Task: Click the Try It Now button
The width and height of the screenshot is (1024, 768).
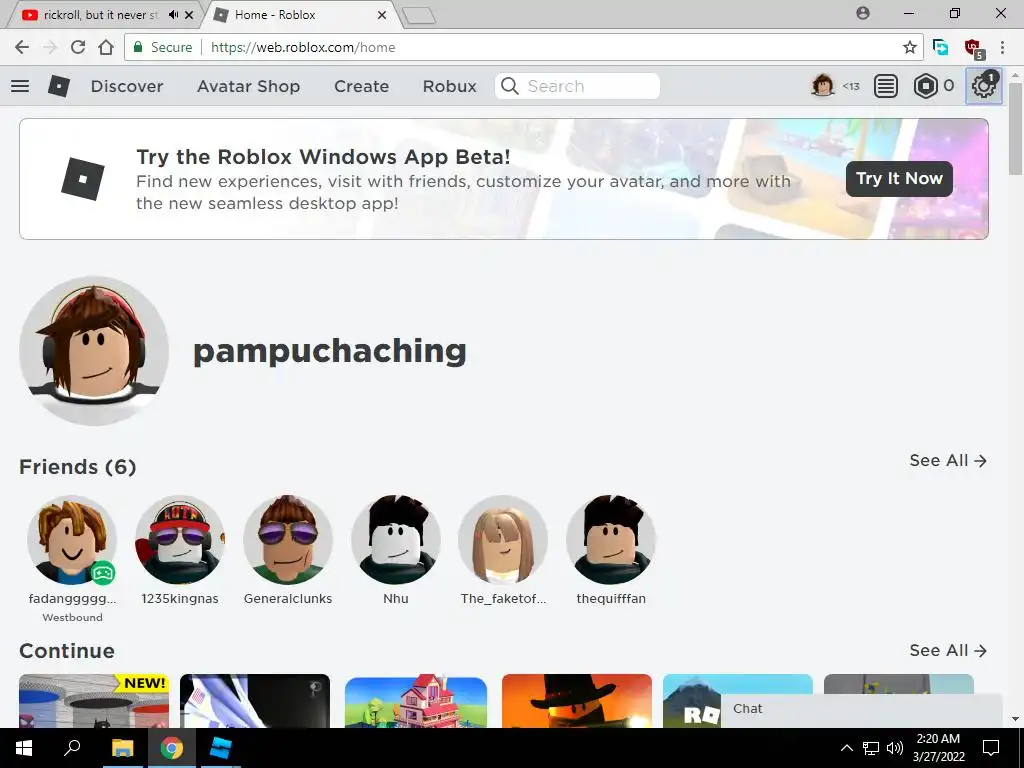Action: click(x=899, y=178)
